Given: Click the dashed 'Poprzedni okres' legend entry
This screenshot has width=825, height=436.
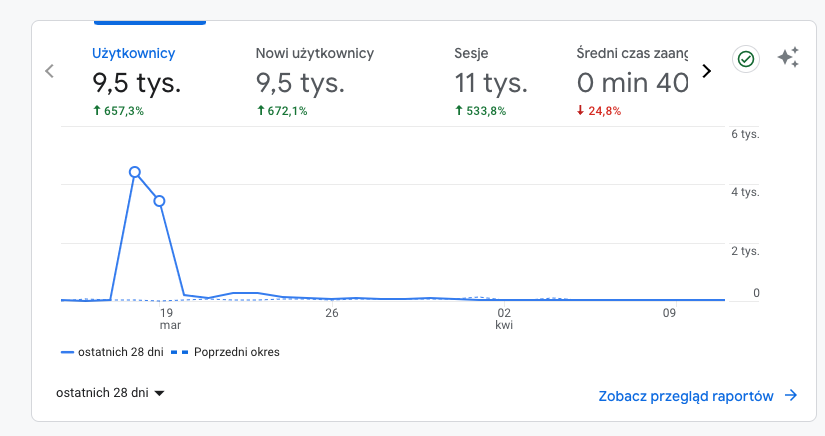Looking at the screenshot, I should [x=225, y=352].
